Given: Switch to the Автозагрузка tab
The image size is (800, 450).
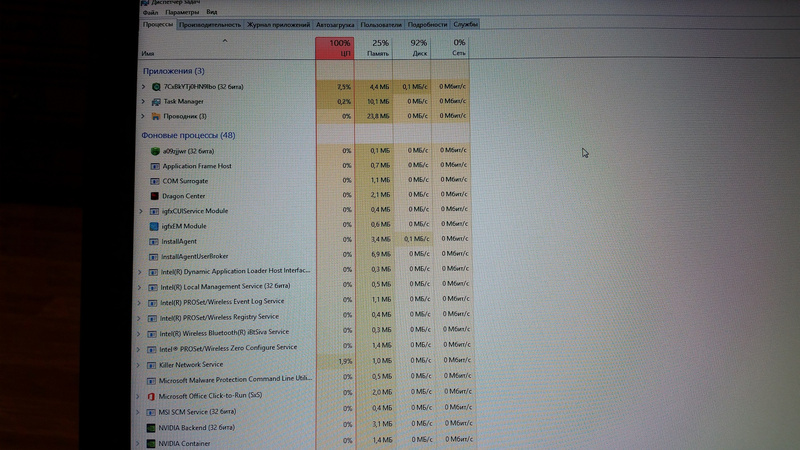Looking at the screenshot, I should (335, 24).
